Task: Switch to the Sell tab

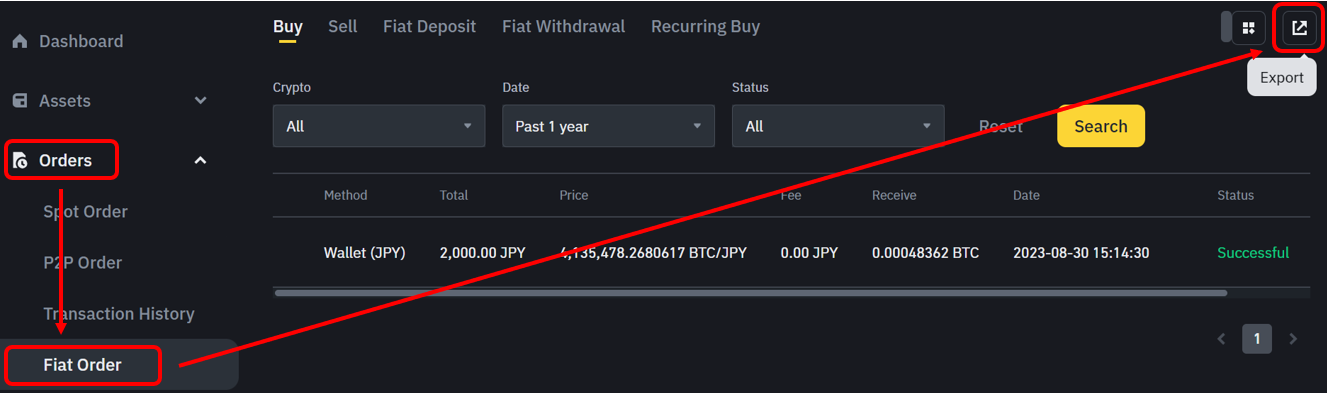Action: coord(342,26)
